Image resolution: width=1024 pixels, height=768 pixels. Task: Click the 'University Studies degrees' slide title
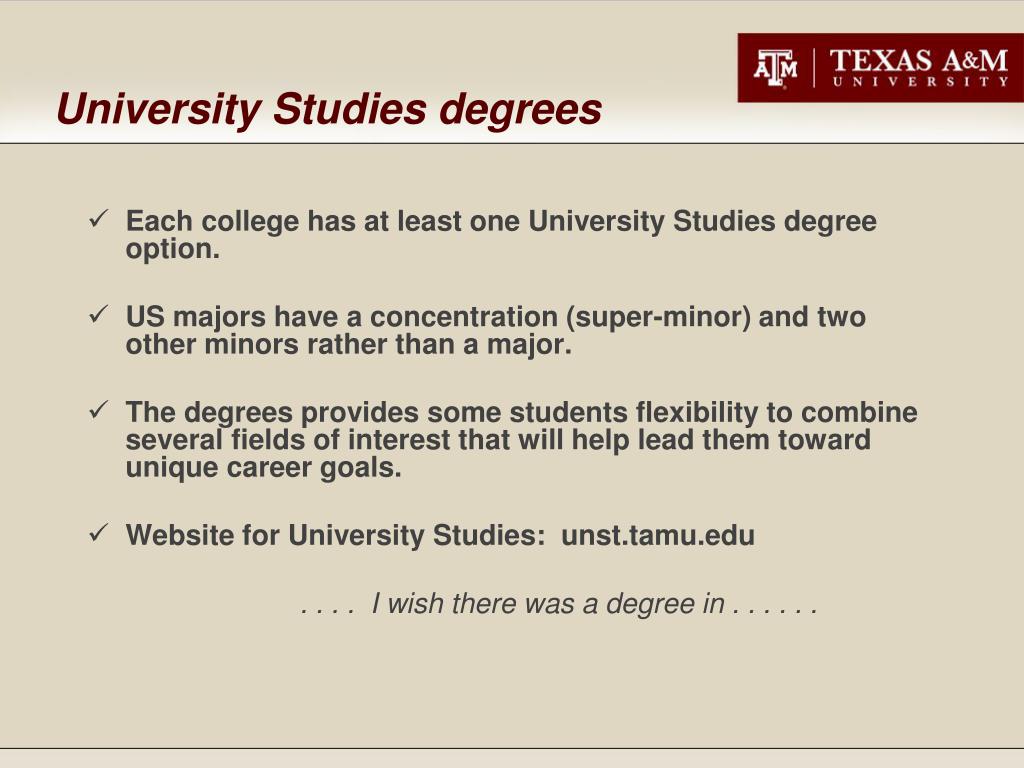click(329, 109)
